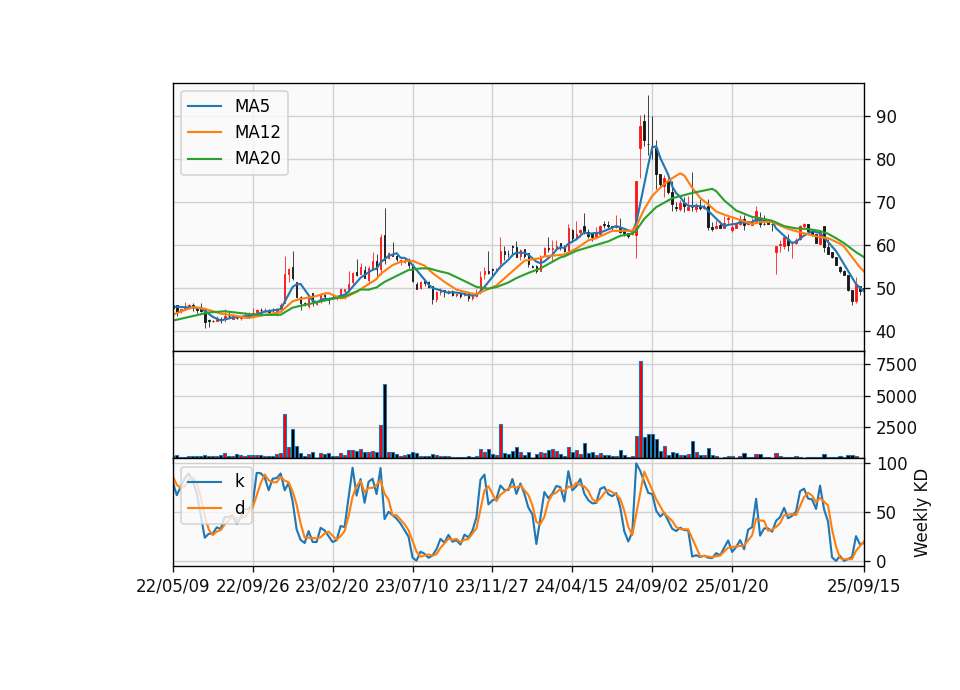Click the green MA20 legend line sample
960x690 pixels.
tap(204, 158)
